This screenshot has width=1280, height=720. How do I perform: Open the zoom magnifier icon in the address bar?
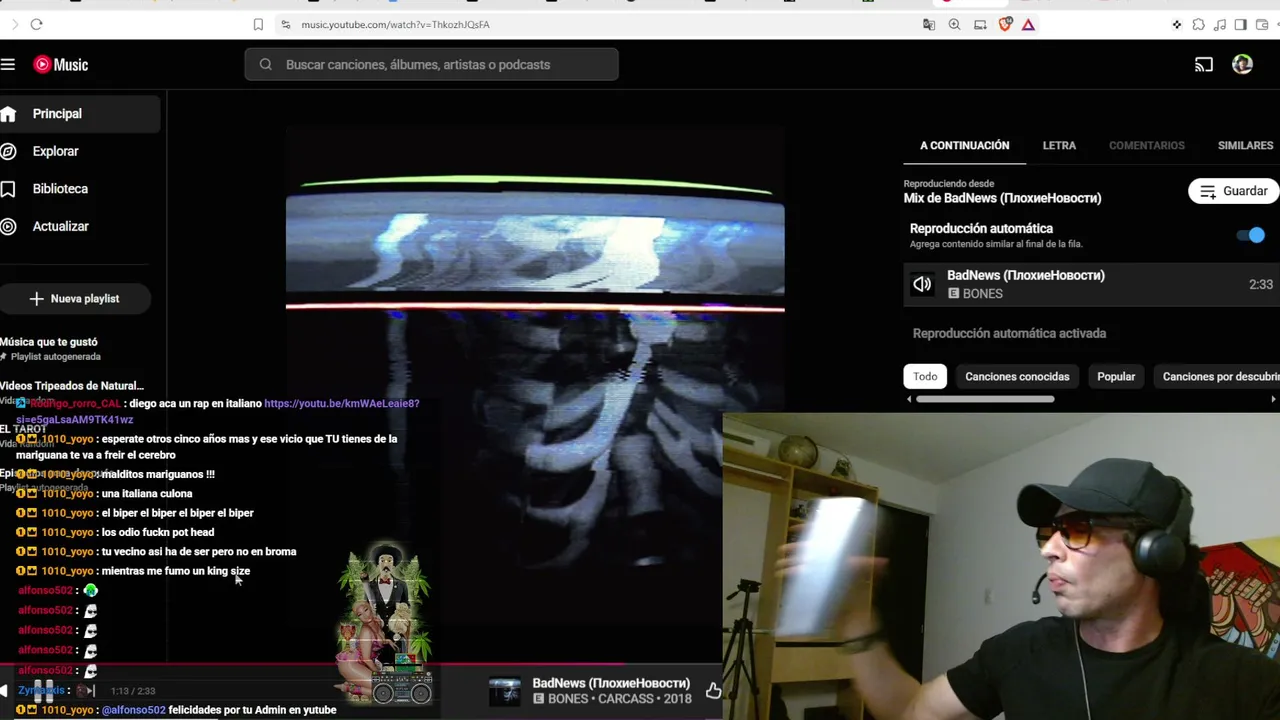(954, 24)
